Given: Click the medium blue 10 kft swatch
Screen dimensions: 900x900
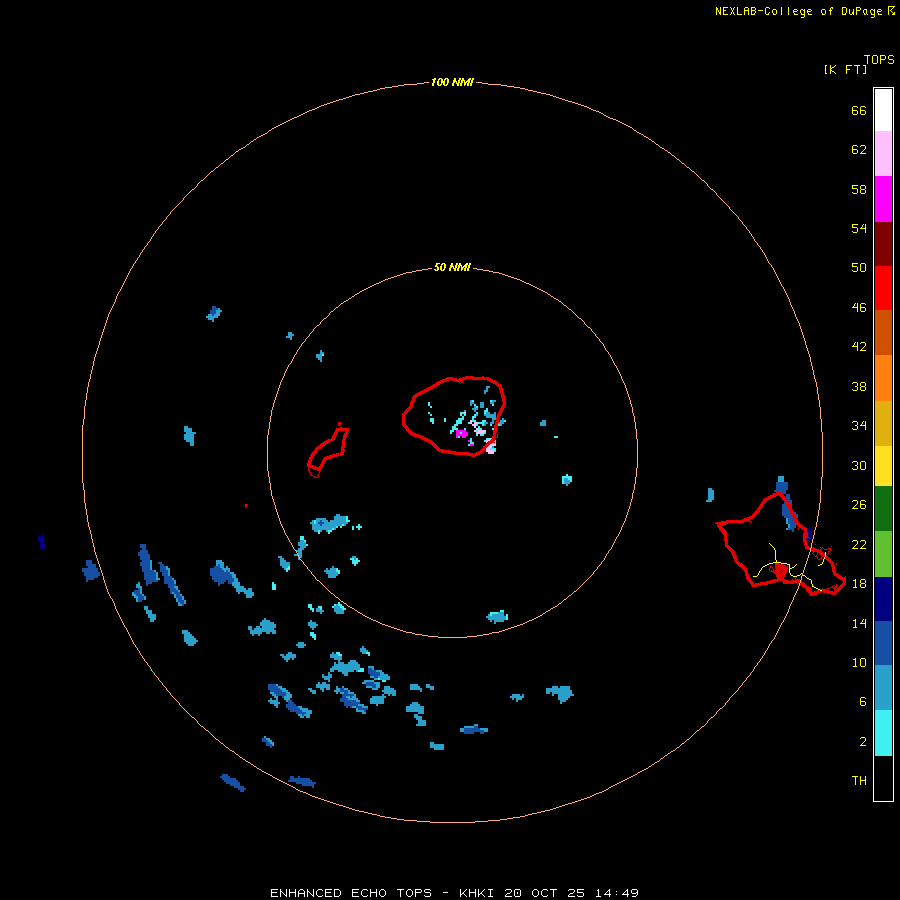Looking at the screenshot, I should 883,643.
